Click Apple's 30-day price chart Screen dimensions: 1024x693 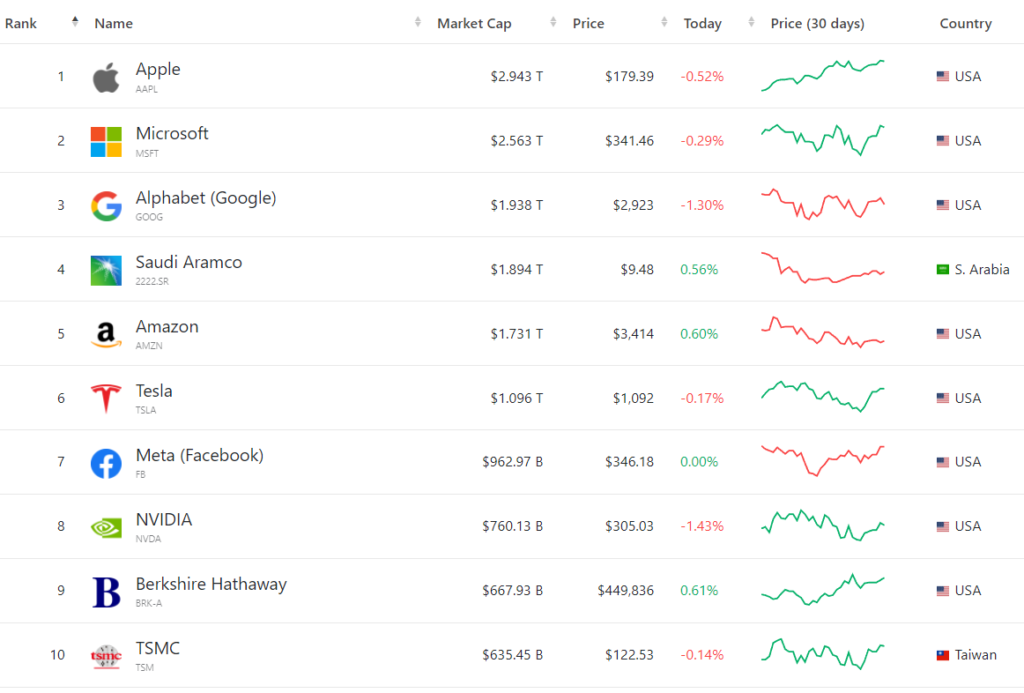pos(823,76)
